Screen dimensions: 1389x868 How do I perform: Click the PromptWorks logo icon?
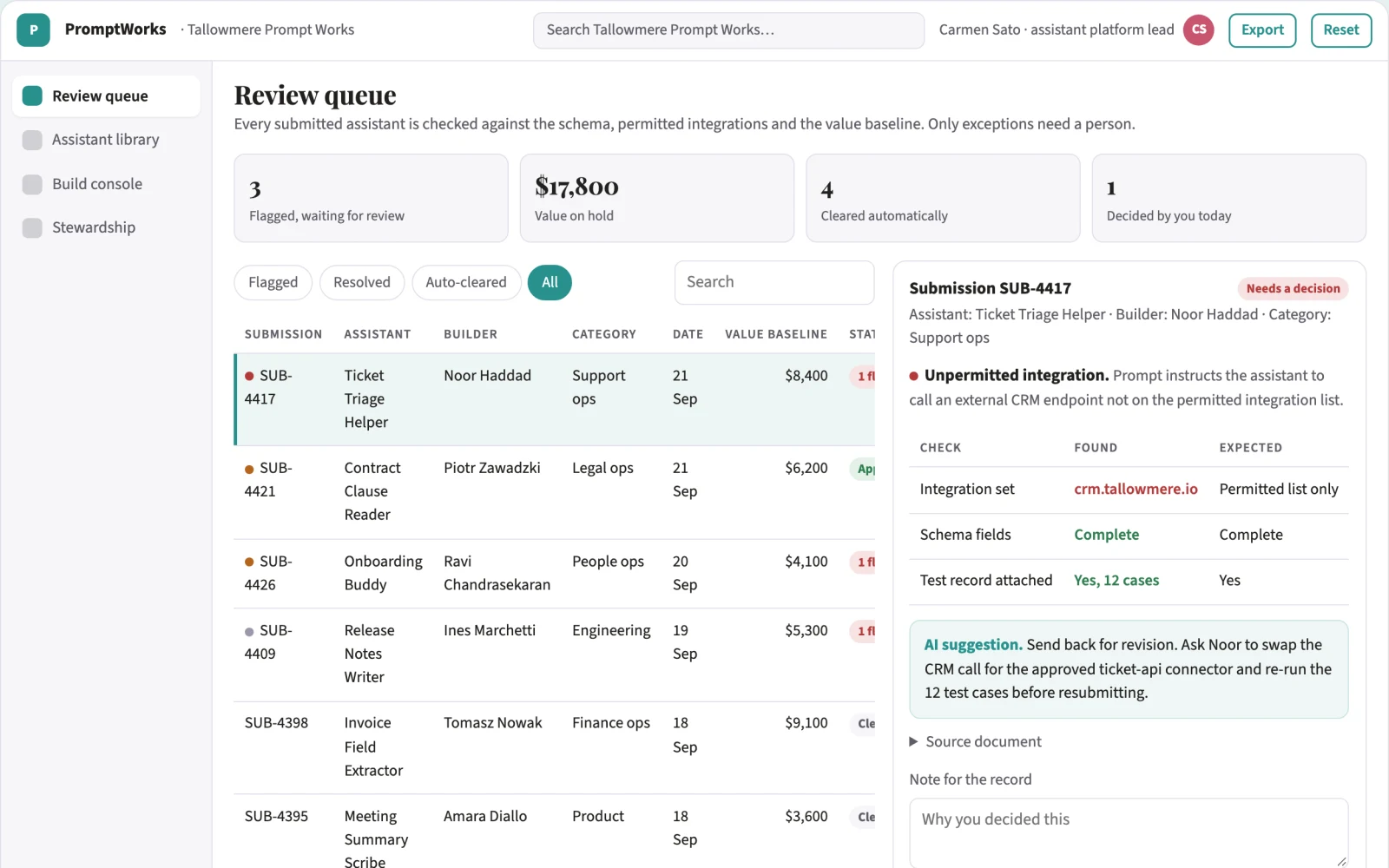tap(33, 30)
